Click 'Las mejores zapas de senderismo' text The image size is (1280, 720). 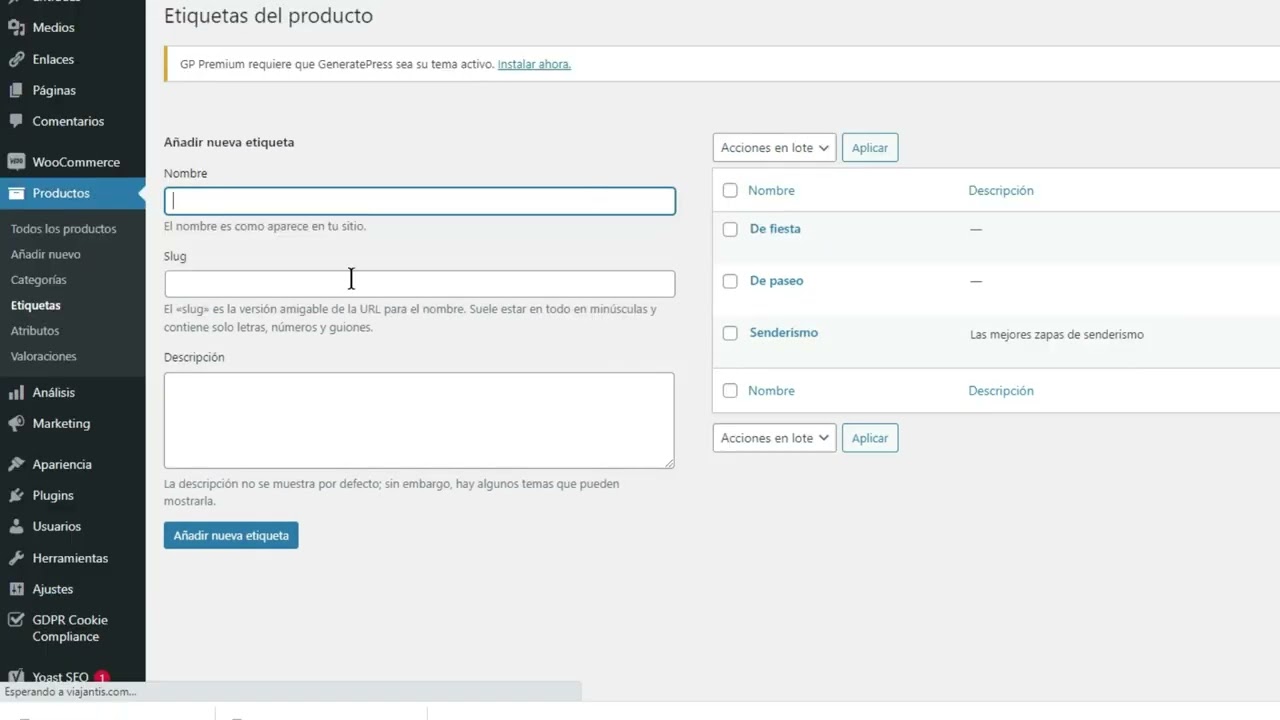[x=1057, y=335]
